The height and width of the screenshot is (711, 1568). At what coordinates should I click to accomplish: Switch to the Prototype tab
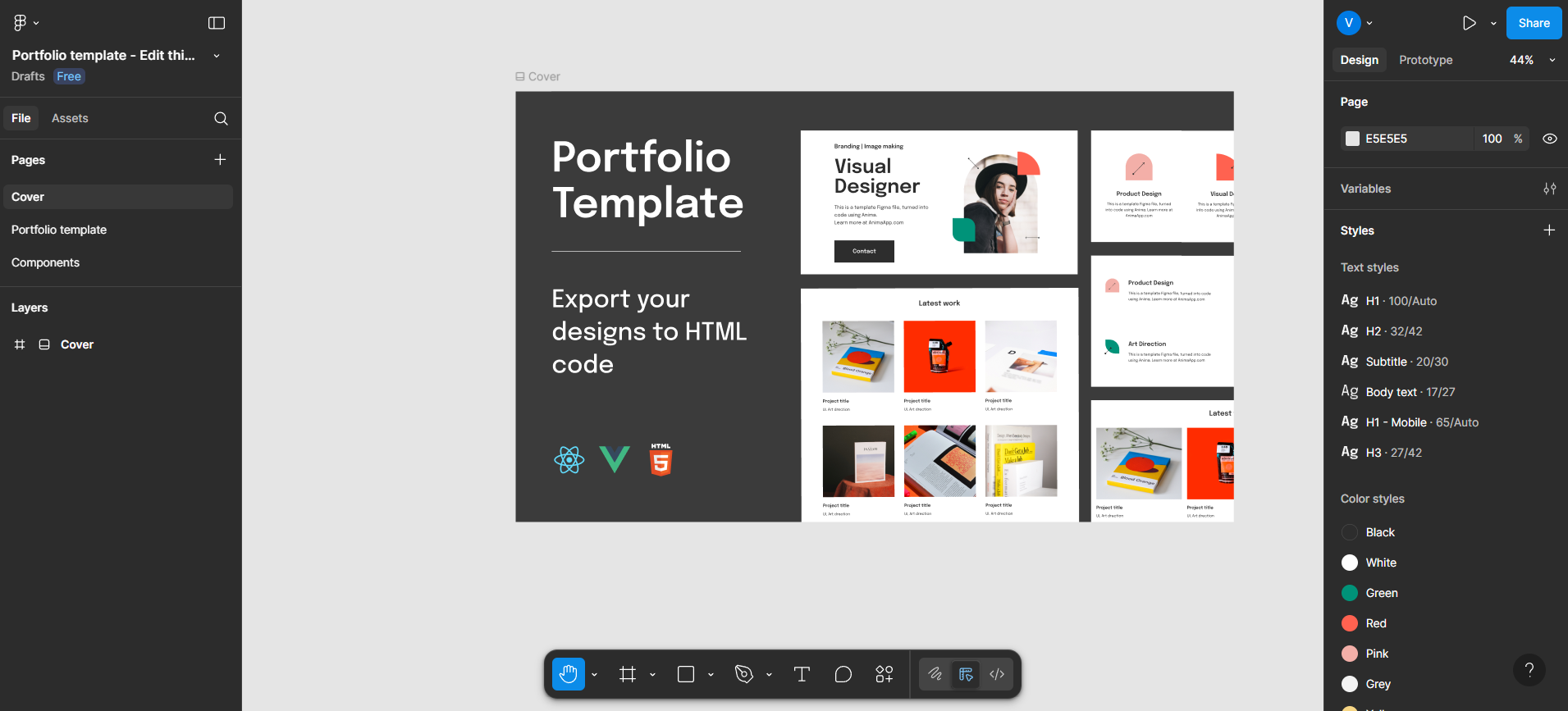tap(1425, 60)
